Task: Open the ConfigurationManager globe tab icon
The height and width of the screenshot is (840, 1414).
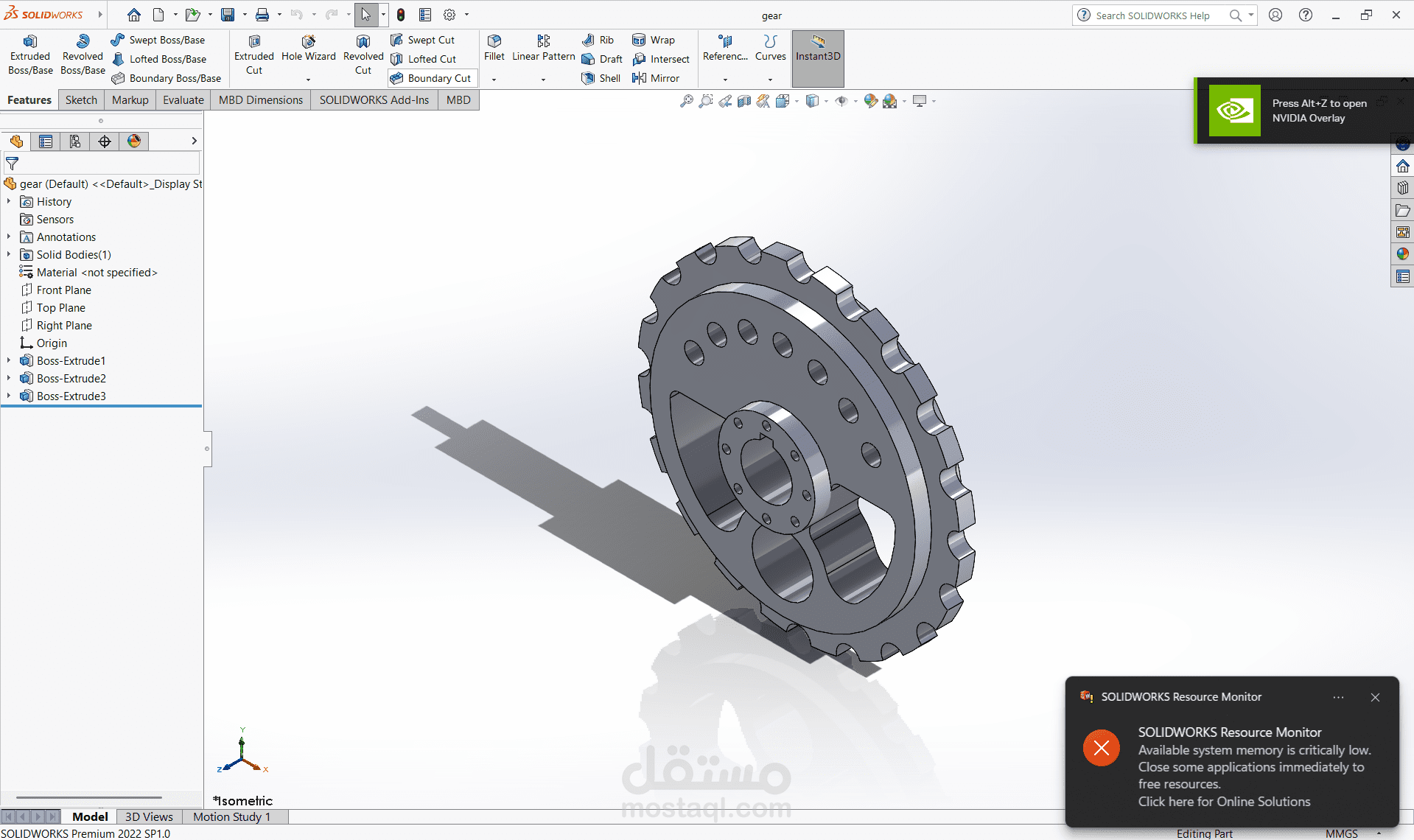Action: pos(133,141)
